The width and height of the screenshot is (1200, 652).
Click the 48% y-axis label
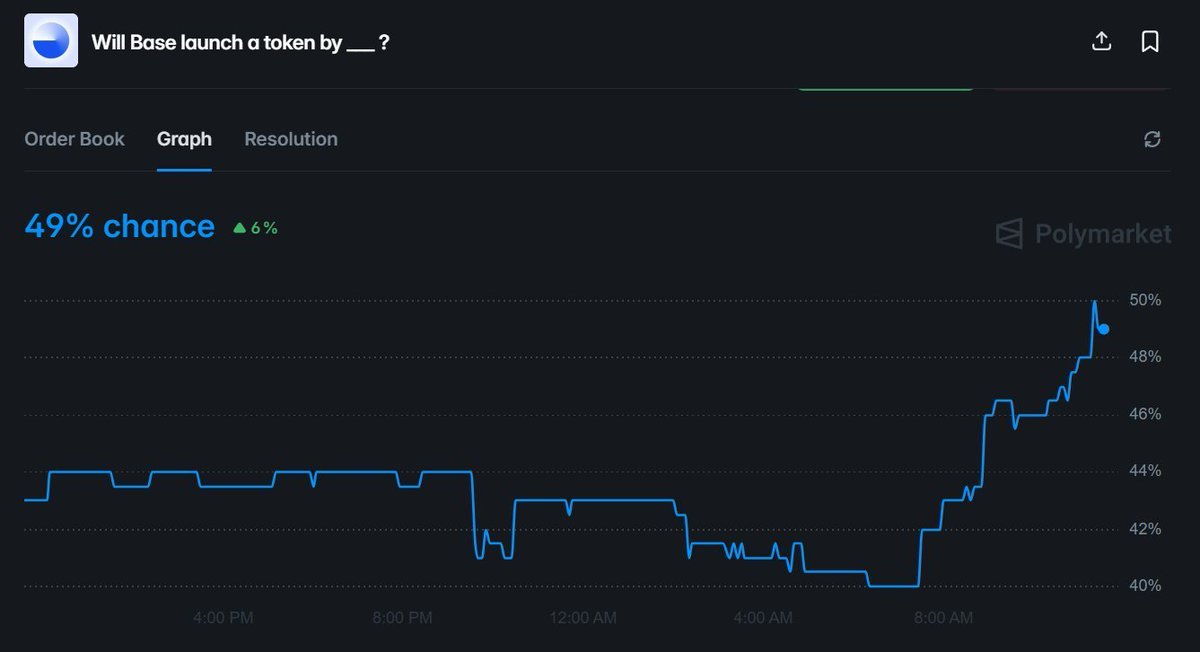pyautogui.click(x=1145, y=357)
